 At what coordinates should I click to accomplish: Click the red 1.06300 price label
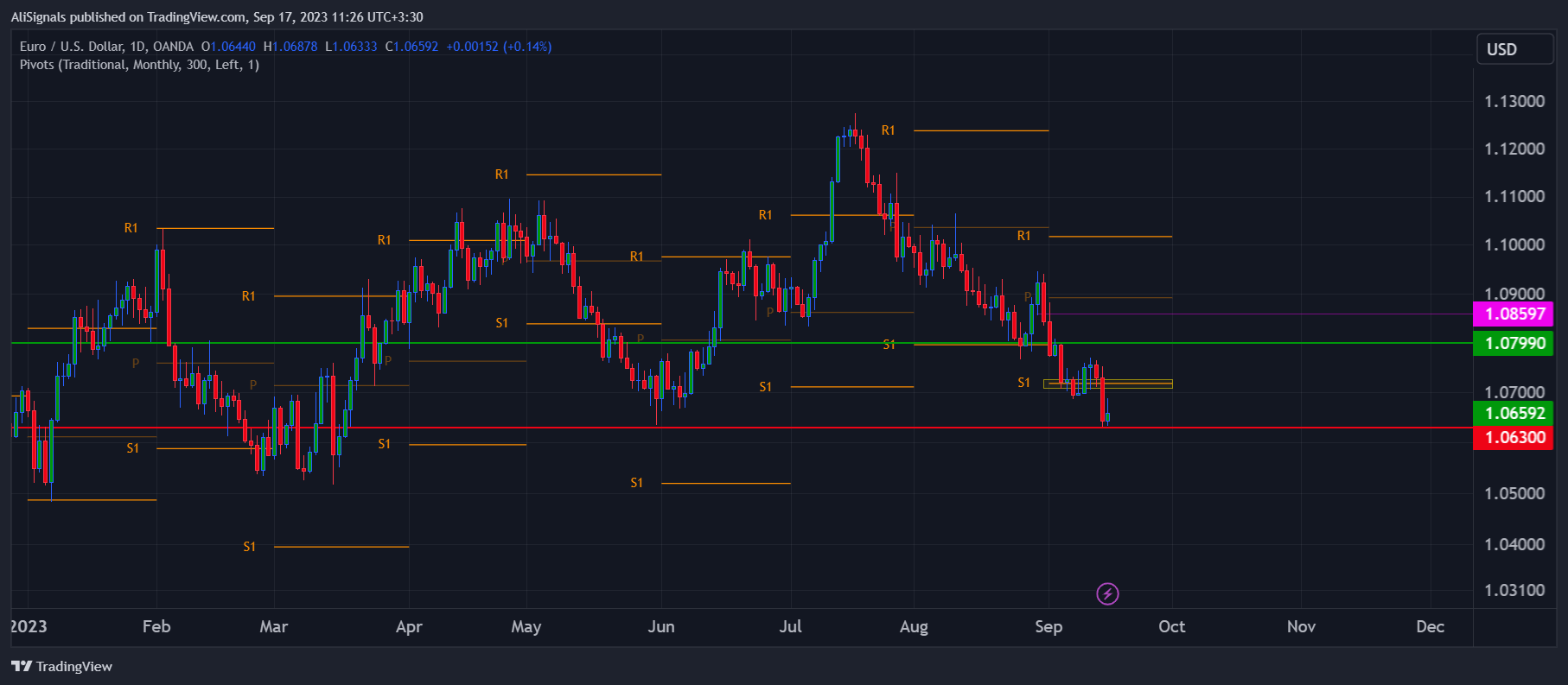point(1514,437)
